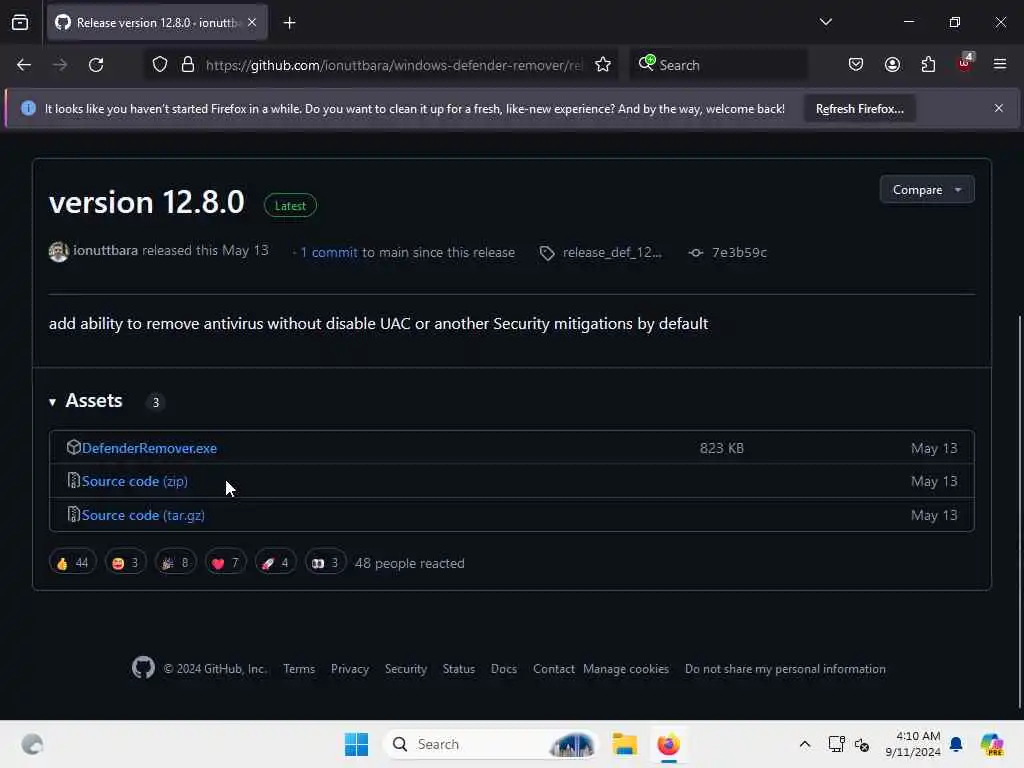Open network display icon in system tray
1024x768 pixels.
tap(836, 744)
